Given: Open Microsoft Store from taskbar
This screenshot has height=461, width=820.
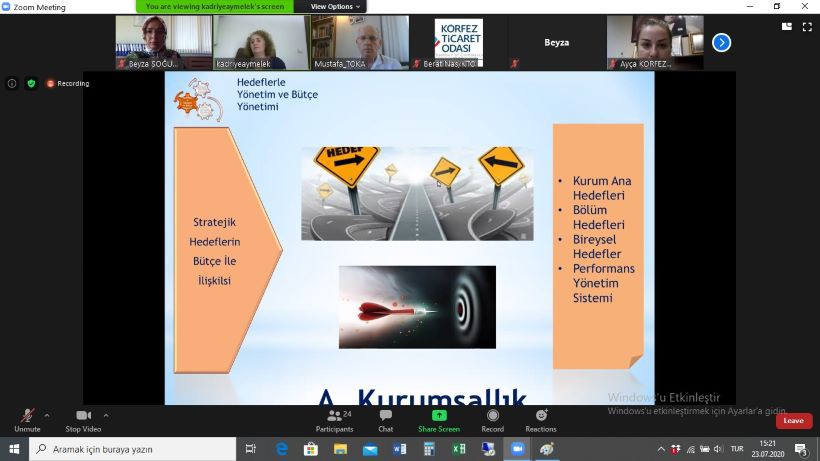Looking at the screenshot, I should 311,449.
